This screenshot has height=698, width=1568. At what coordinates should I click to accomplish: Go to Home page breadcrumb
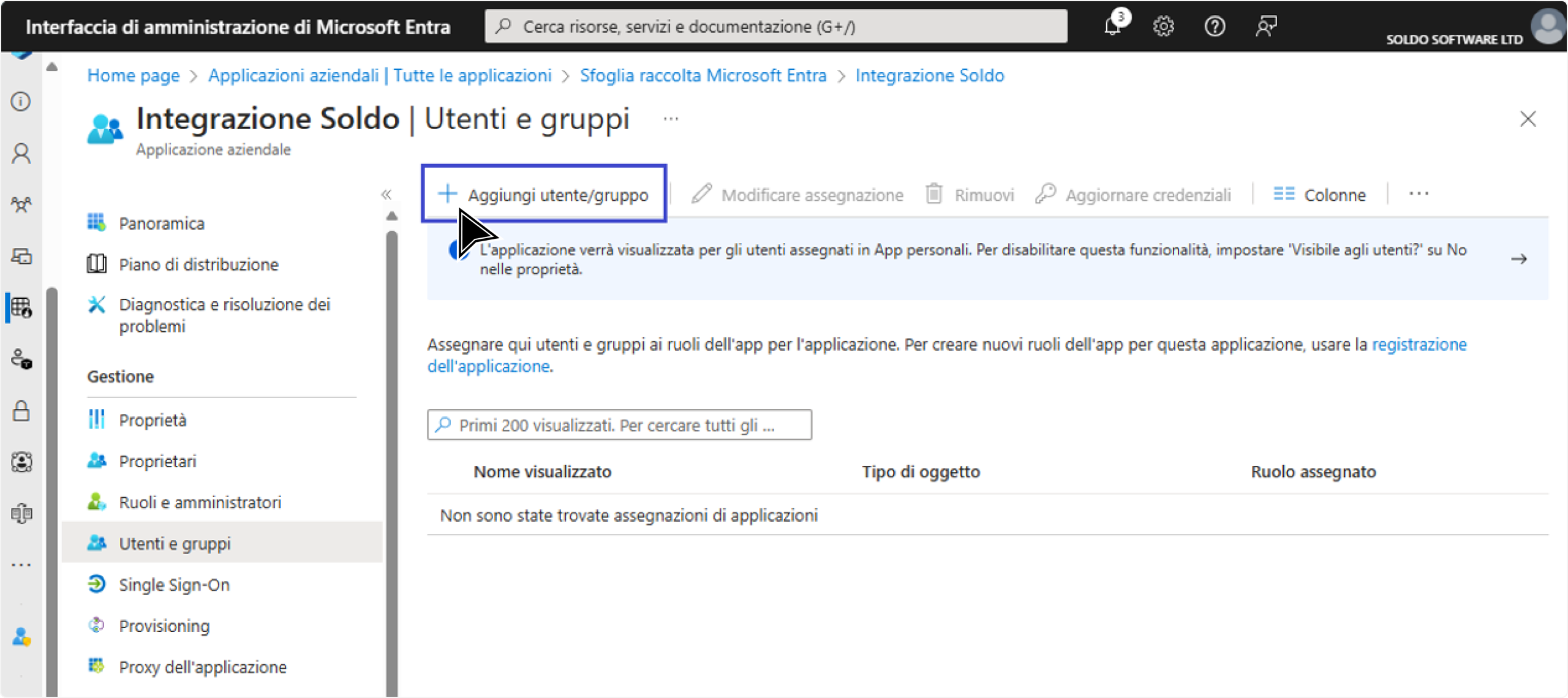pos(134,75)
